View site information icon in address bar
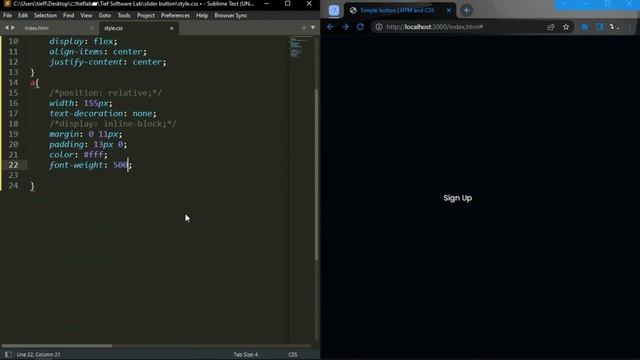The height and width of the screenshot is (360, 640). [x=379, y=27]
